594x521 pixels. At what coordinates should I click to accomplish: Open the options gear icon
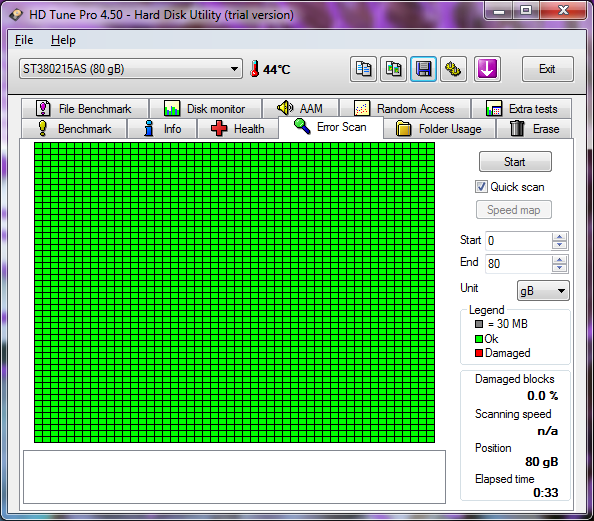tap(453, 69)
